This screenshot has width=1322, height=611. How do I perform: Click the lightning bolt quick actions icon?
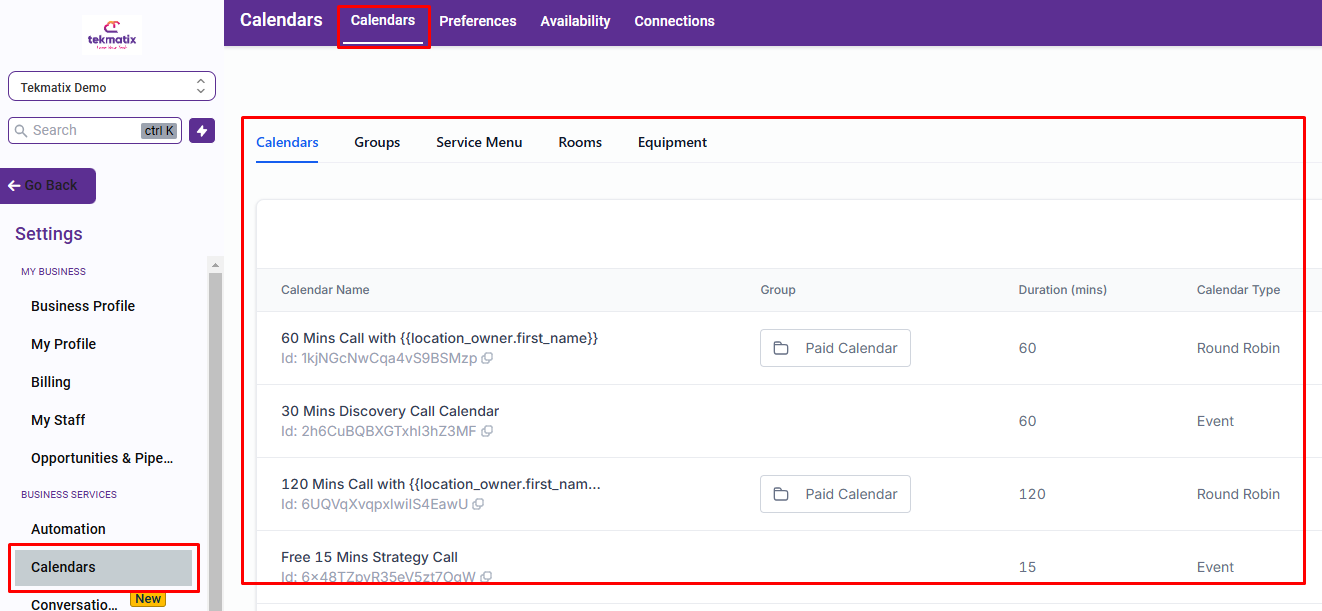(202, 131)
